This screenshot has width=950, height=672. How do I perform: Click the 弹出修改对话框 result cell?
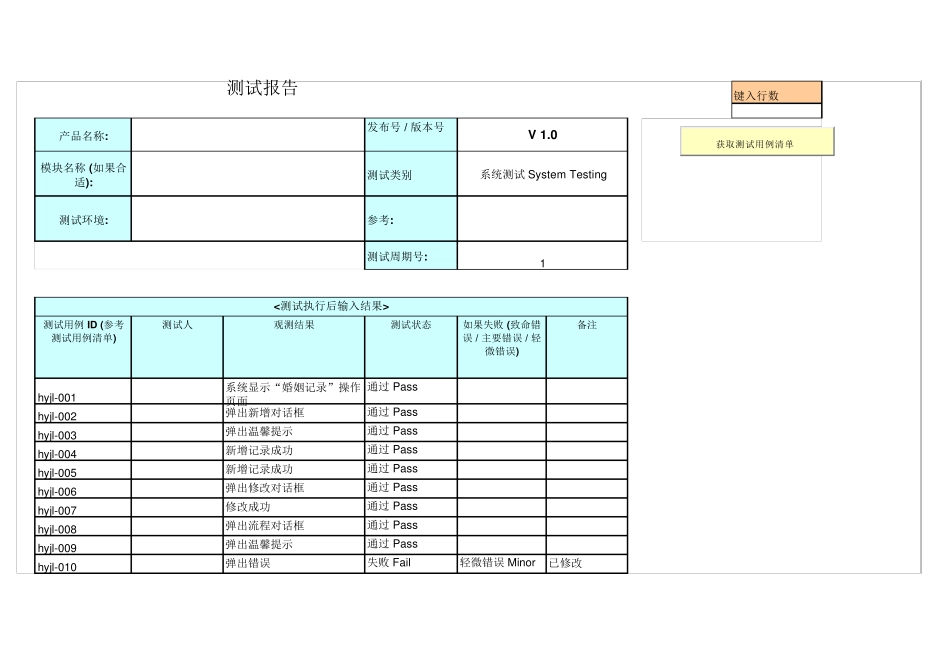point(294,488)
